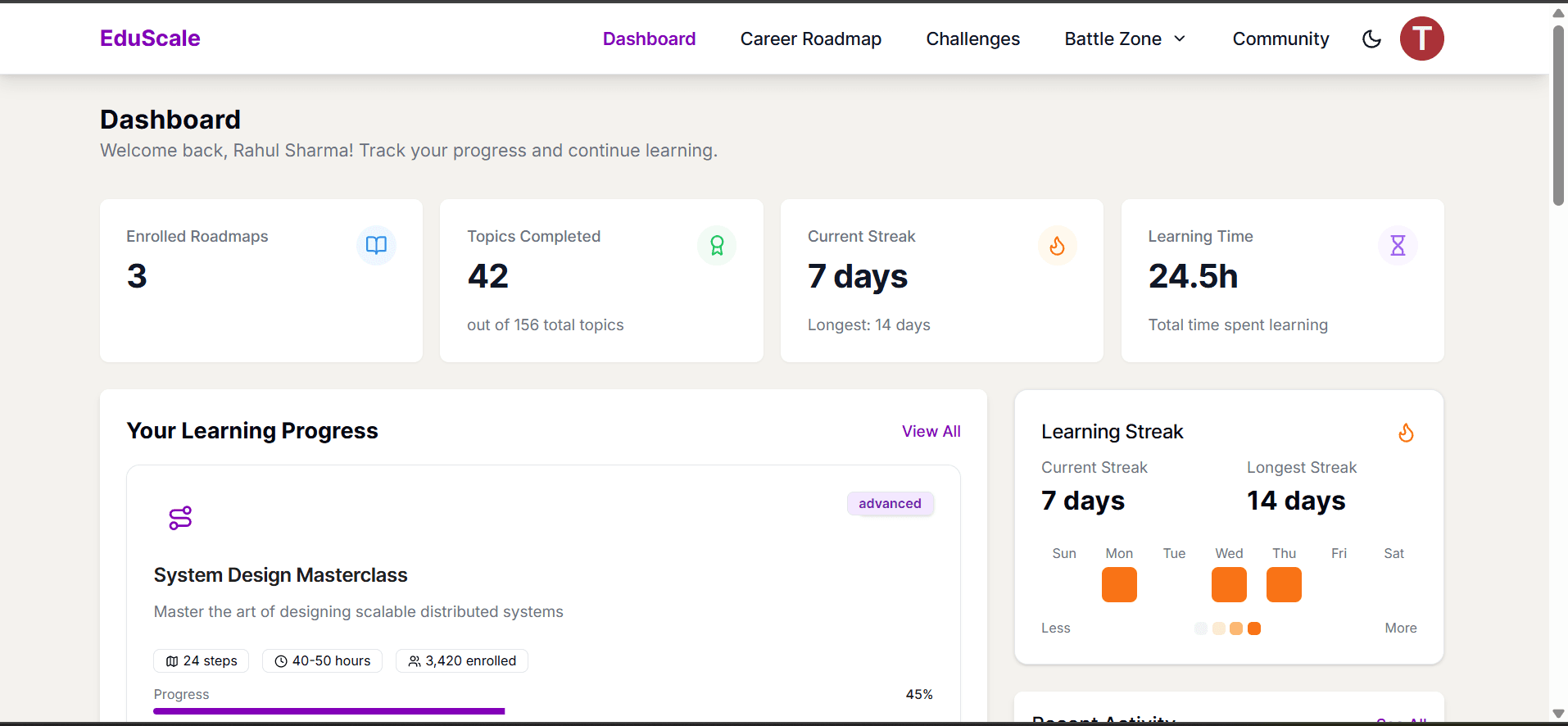Click the '45%' progress value
This screenshot has width=1568, height=726.
click(x=919, y=694)
